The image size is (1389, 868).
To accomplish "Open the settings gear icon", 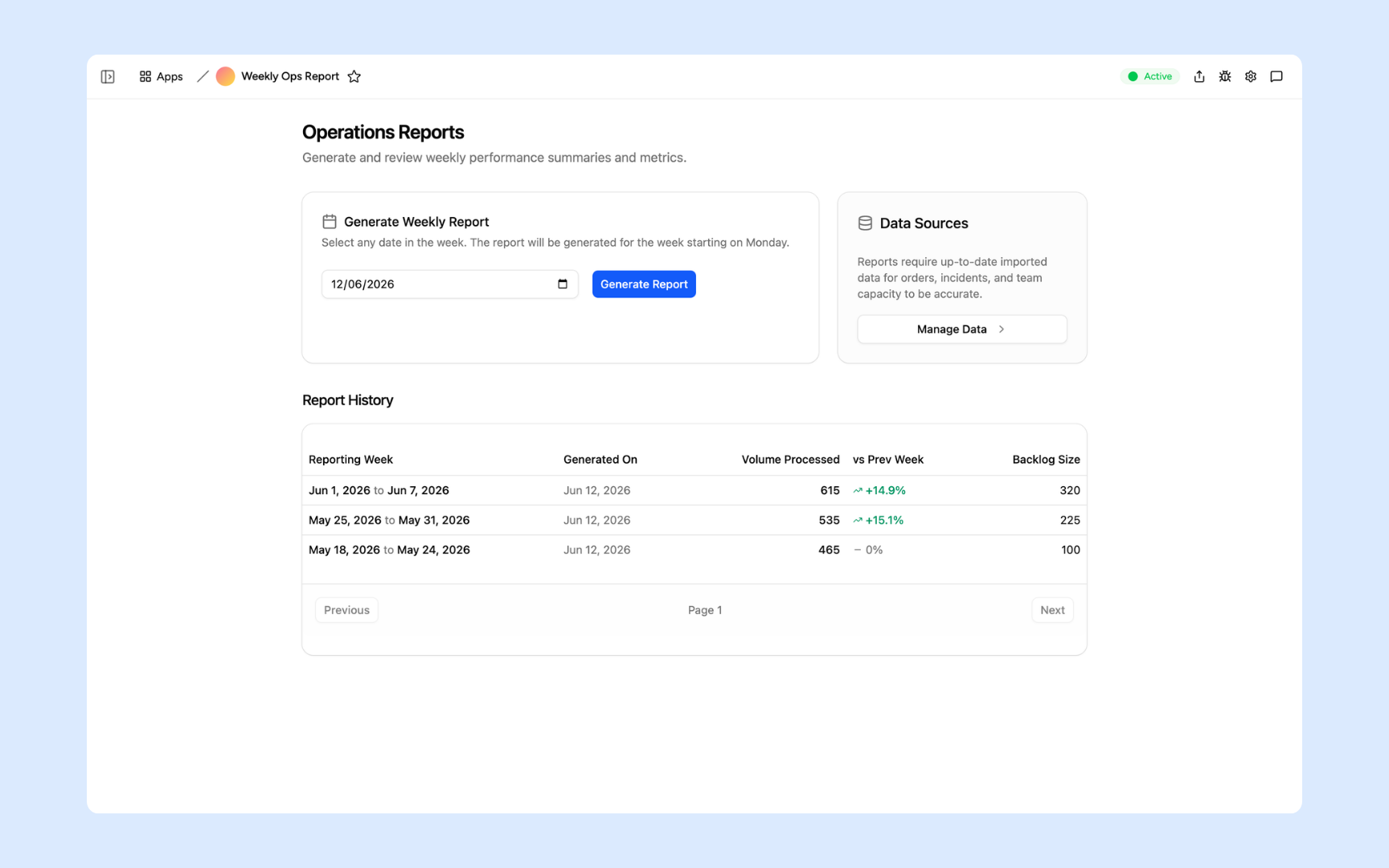I will point(1251,76).
